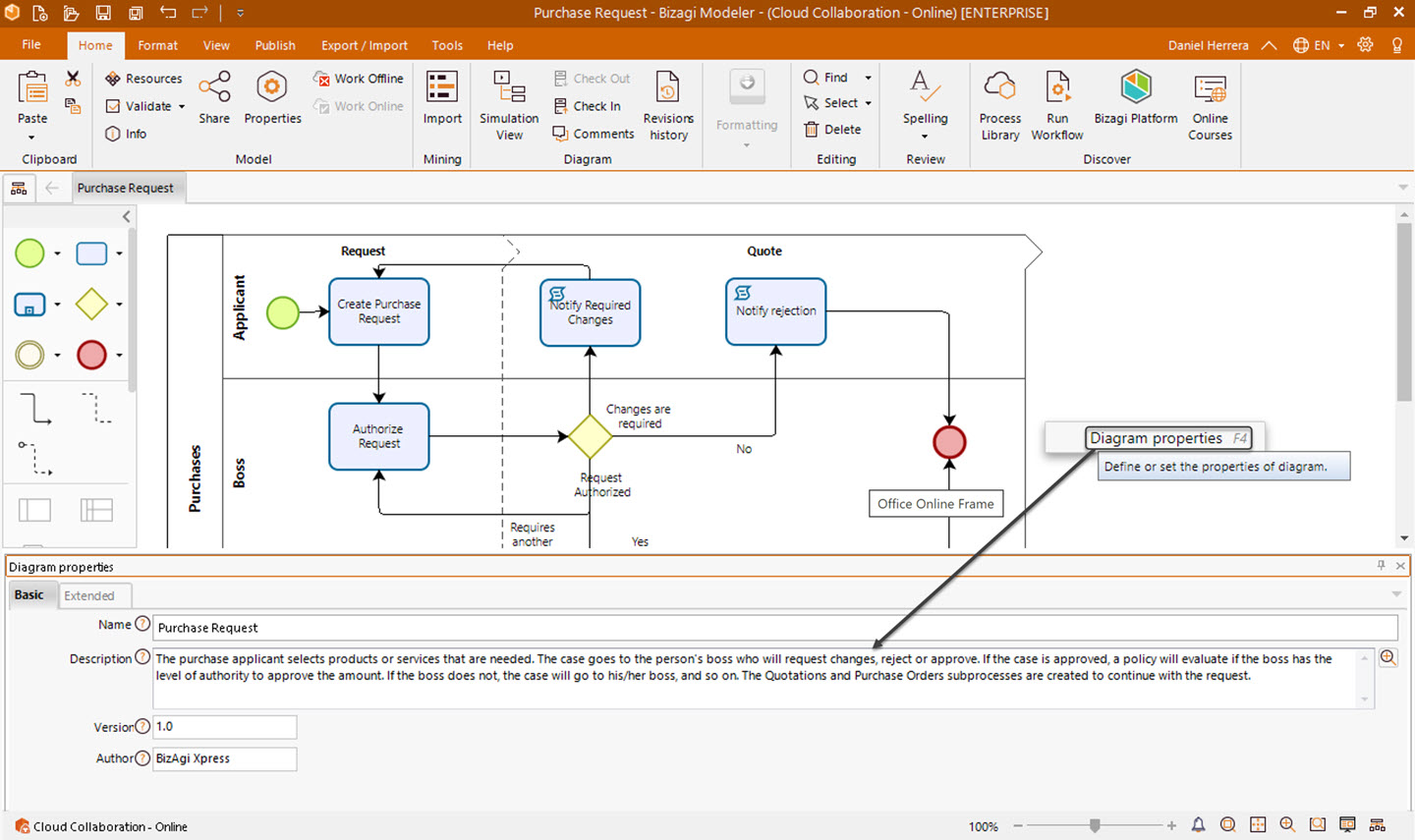Adjust the zoom slider handle
Screen dimensions: 1415x840
pyautogui.click(x=1095, y=826)
